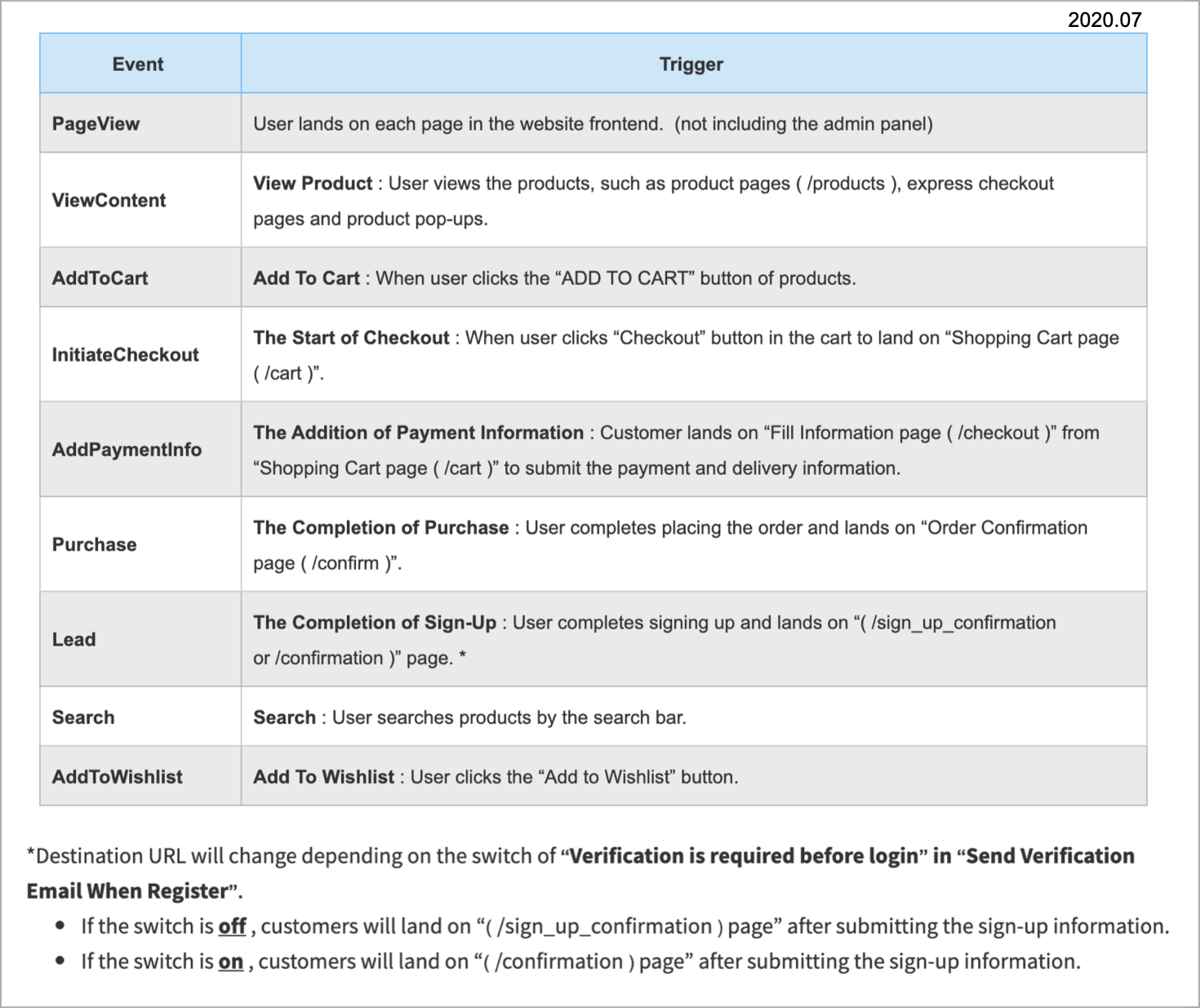Click the underlined 'on' word
The height and width of the screenshot is (1008, 1200).
click(231, 961)
